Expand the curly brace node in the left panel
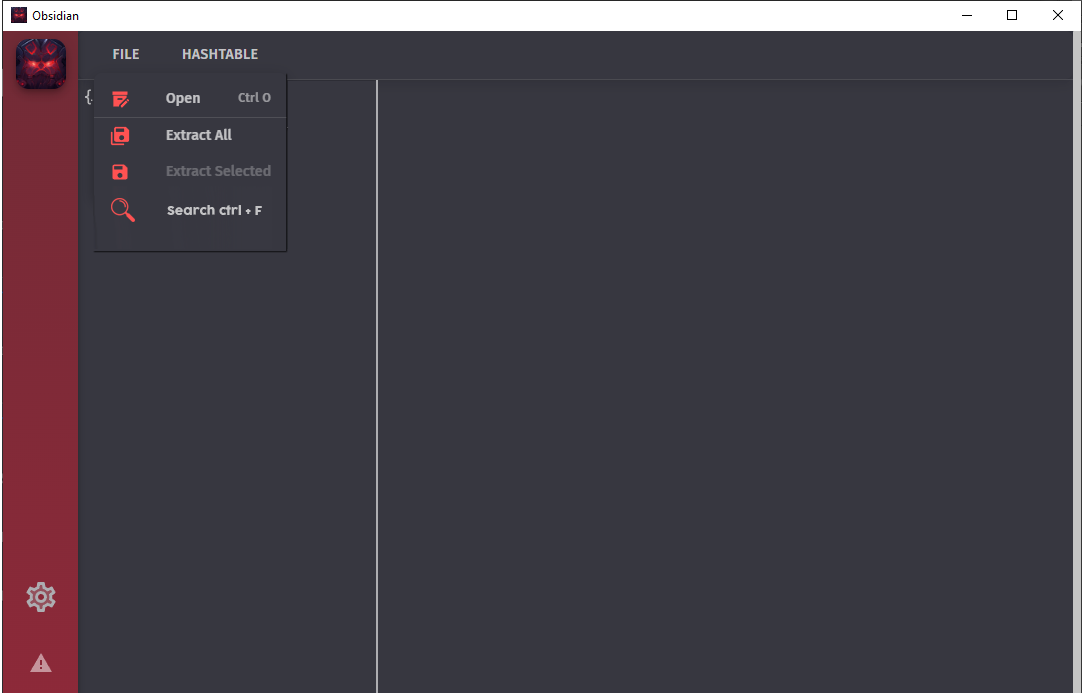 (x=88, y=97)
